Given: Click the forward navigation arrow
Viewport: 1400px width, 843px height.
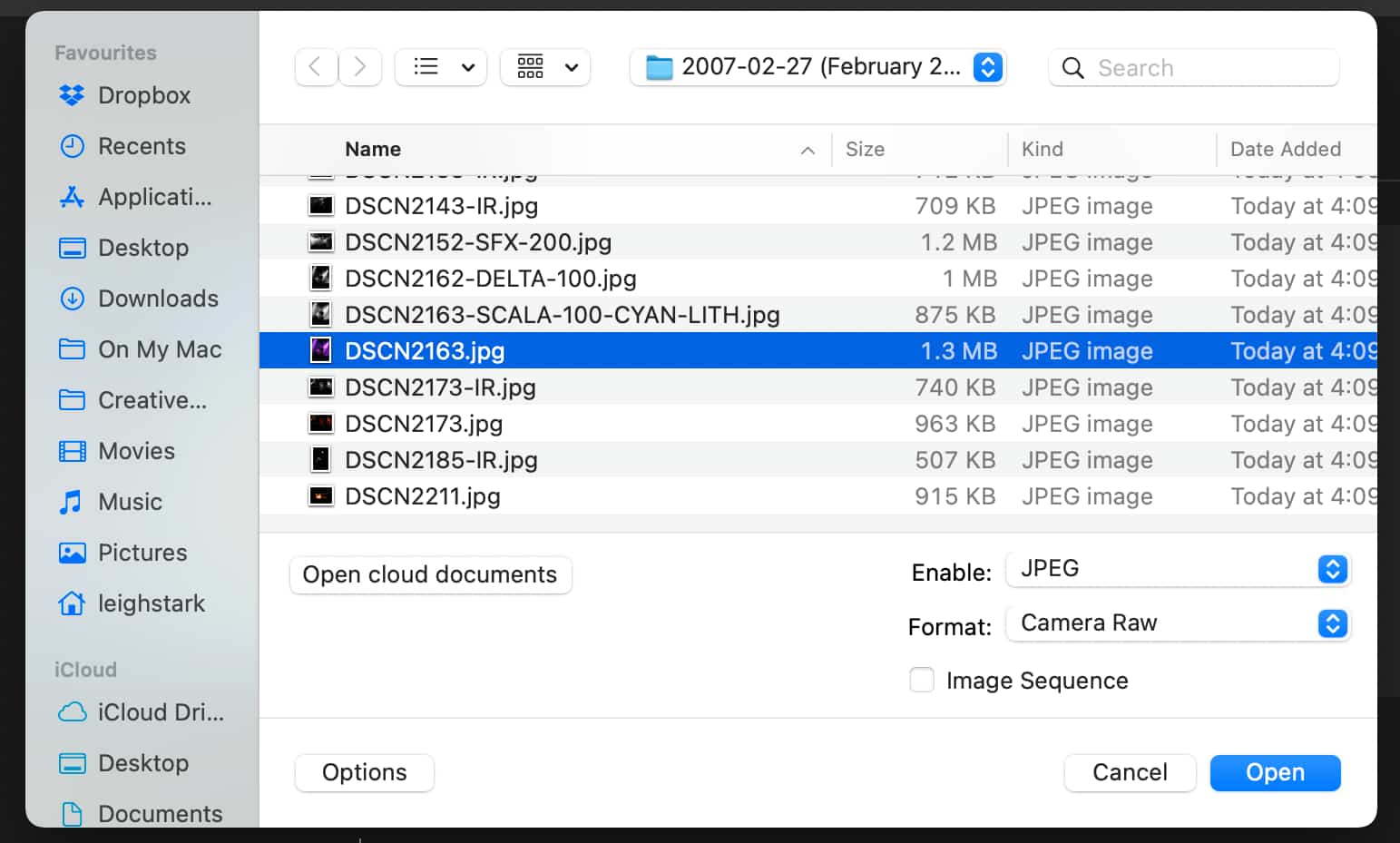Looking at the screenshot, I should (359, 67).
